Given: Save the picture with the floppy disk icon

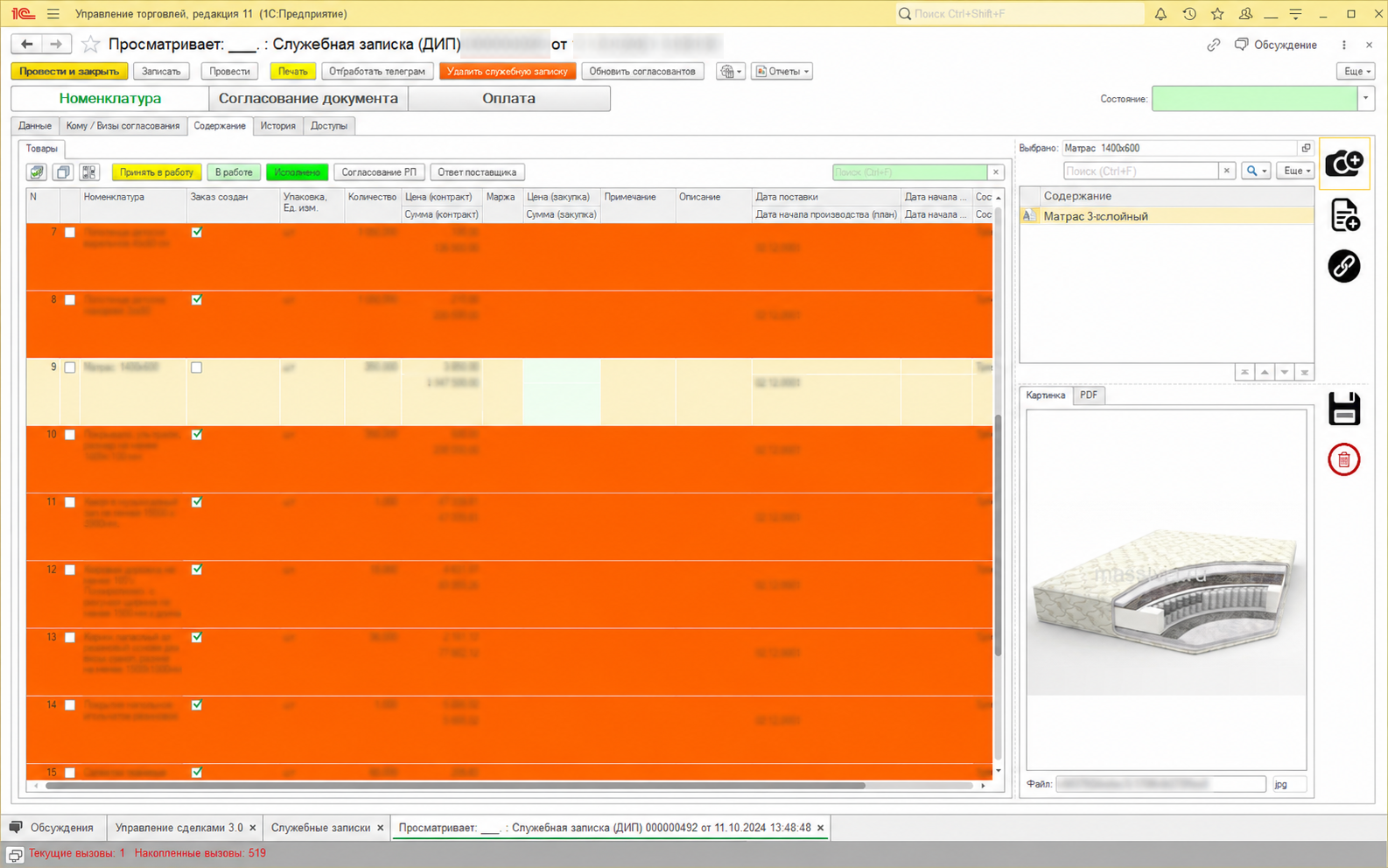Looking at the screenshot, I should 1344,409.
